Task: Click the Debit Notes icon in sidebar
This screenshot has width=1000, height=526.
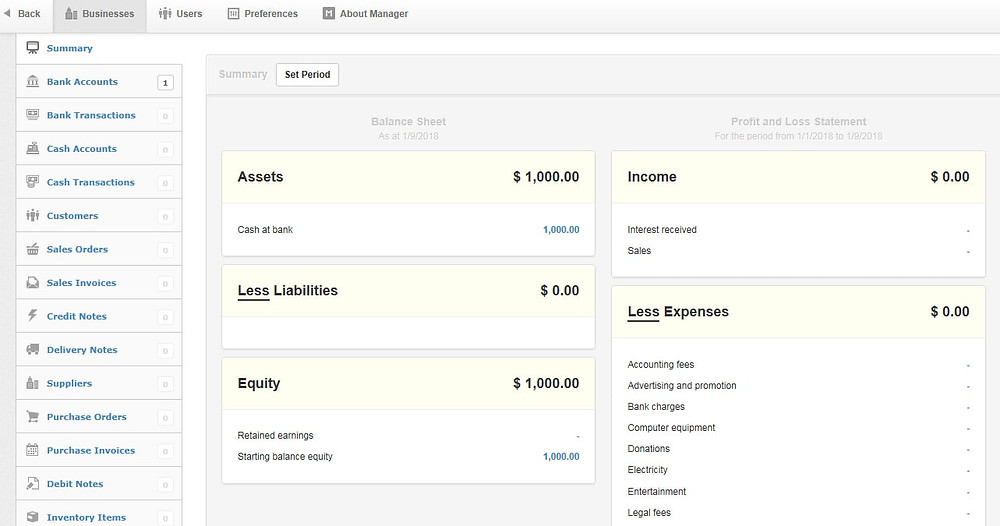Action: pos(33,483)
